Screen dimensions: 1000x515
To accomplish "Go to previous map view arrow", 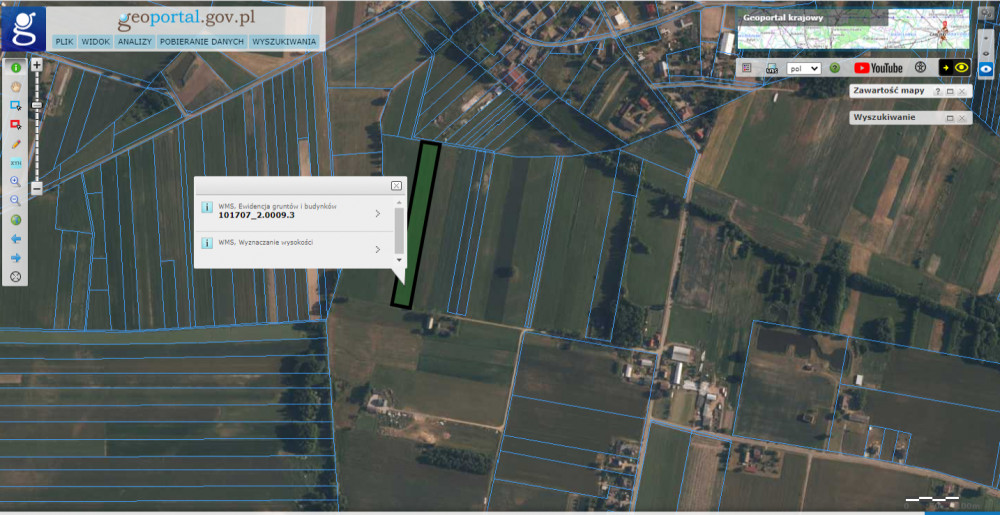I will 16,239.
